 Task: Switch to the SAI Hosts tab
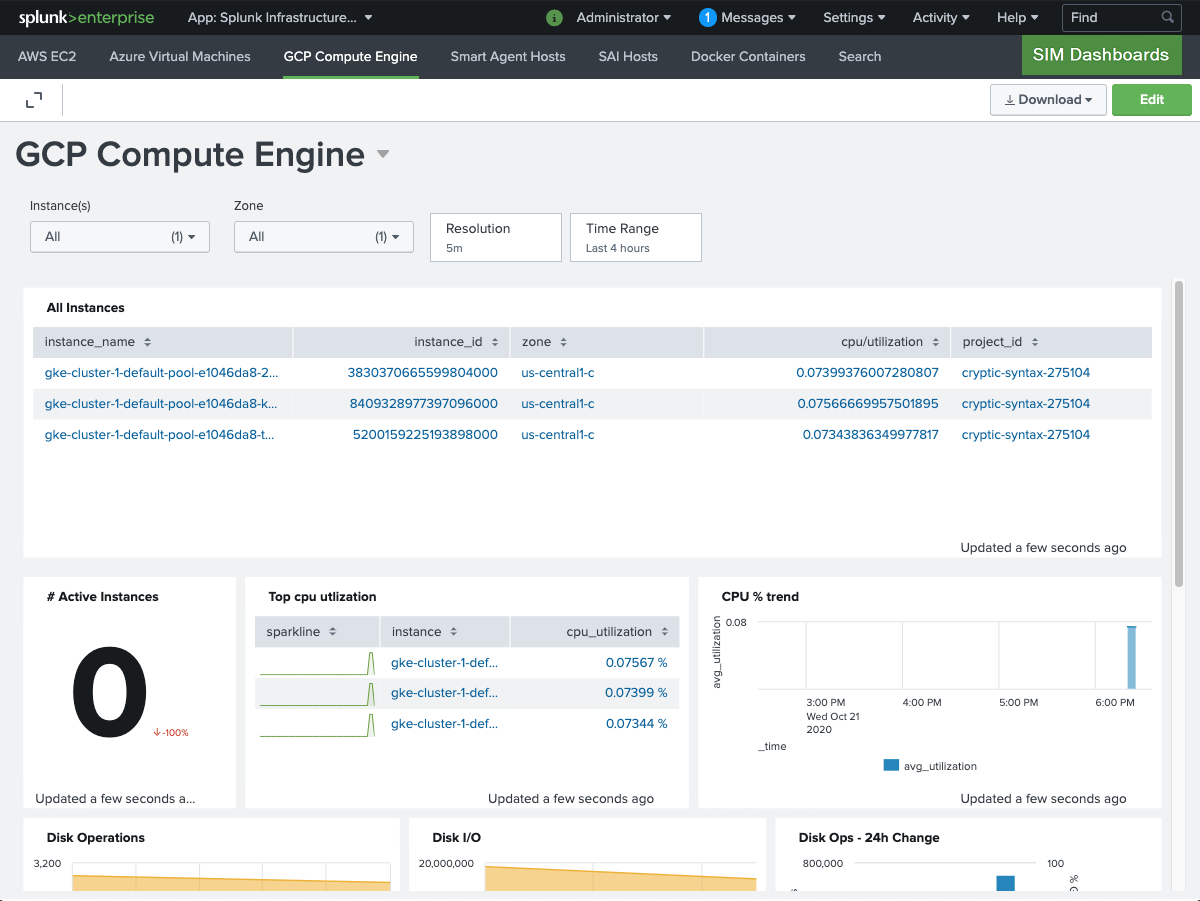pyautogui.click(x=628, y=57)
